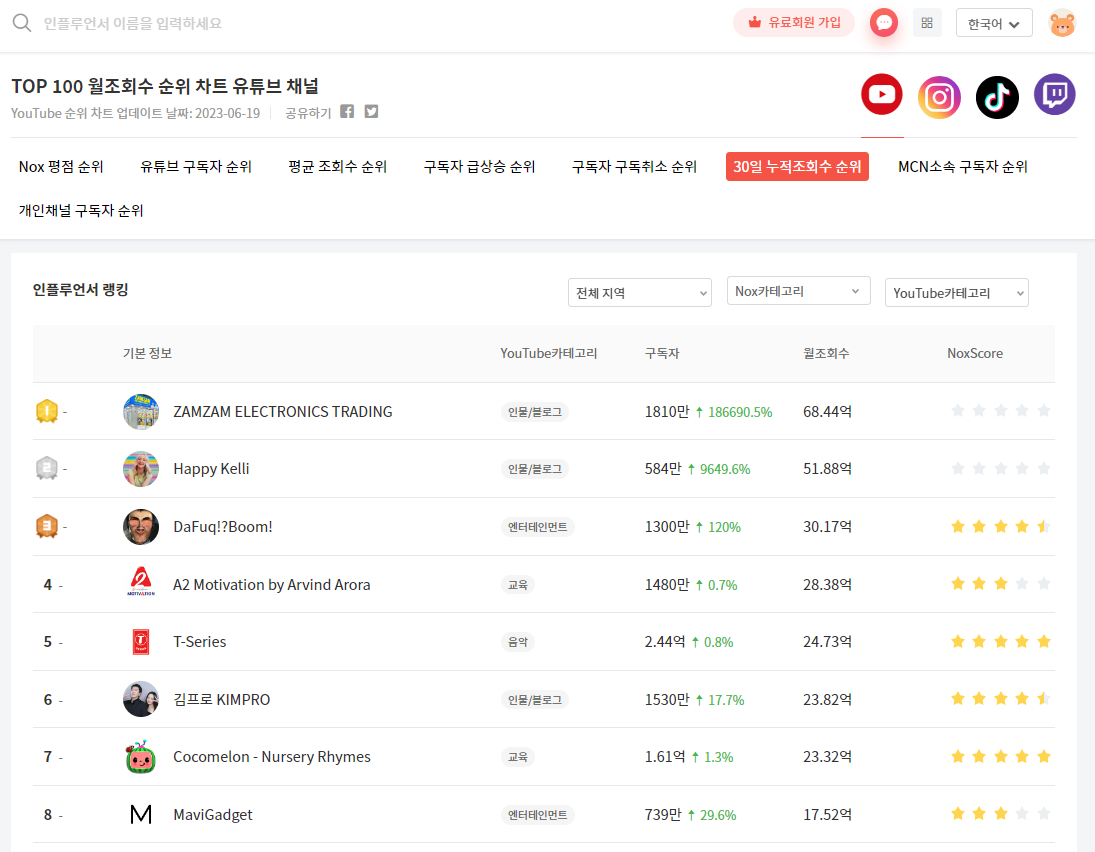Open ZAMZAM ELECTRONICS TRADING channel link
1095x852 pixels.
point(283,411)
